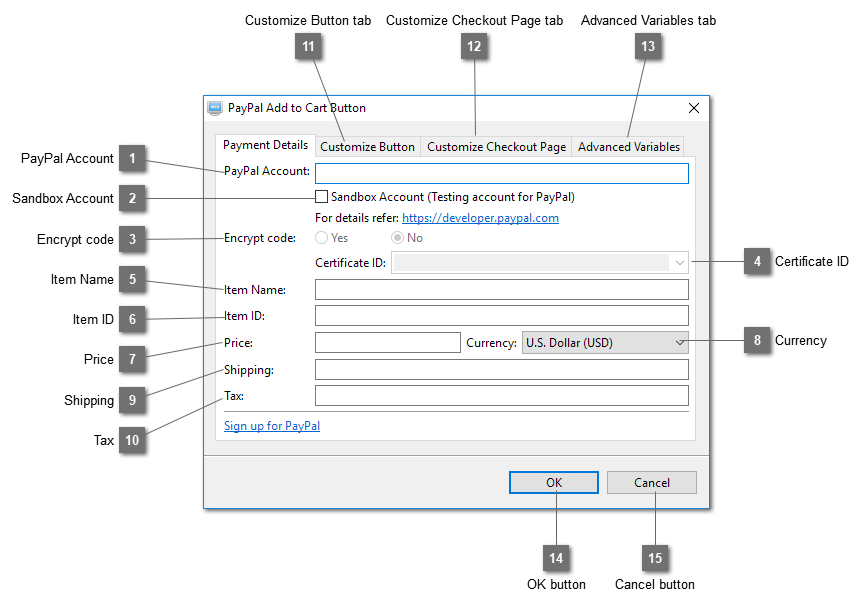Switch to the Advanced Variables tab
This screenshot has width=865, height=608.
(x=628, y=147)
